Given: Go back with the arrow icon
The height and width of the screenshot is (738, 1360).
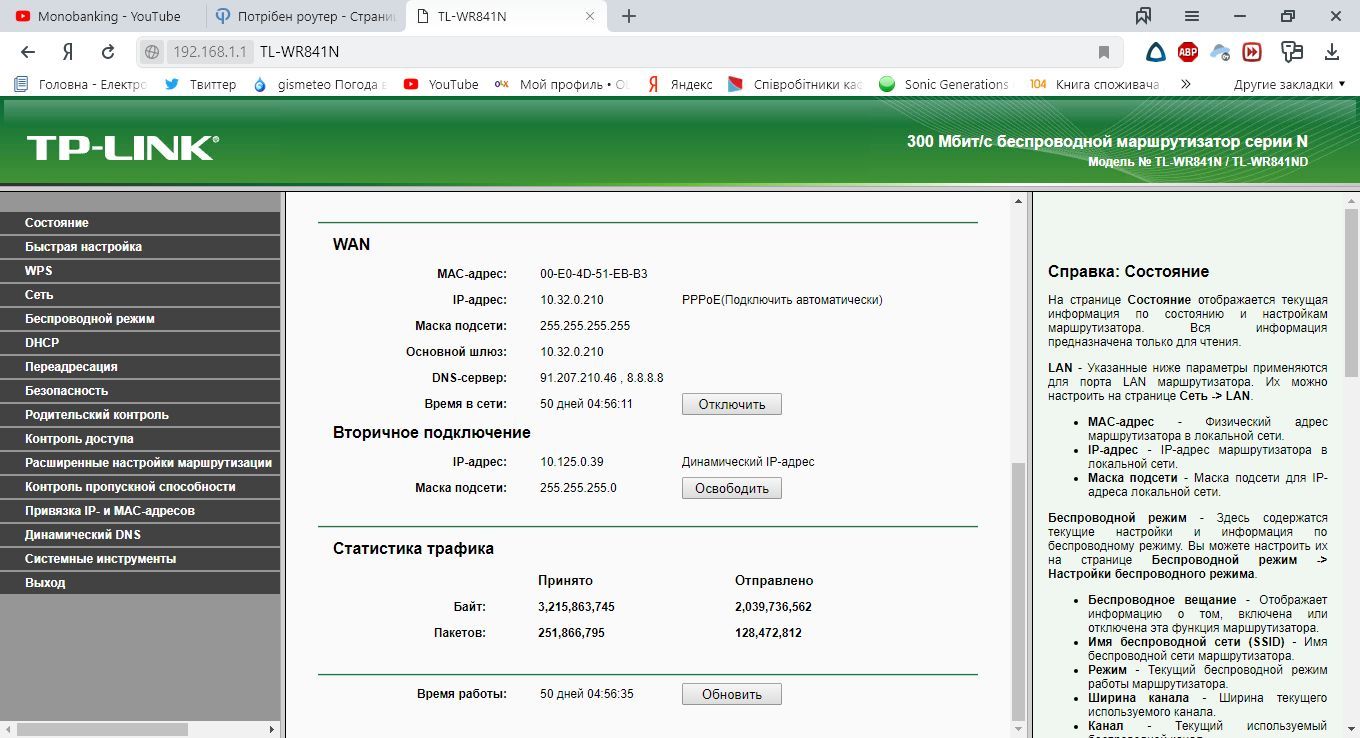Looking at the screenshot, I should [x=28, y=52].
